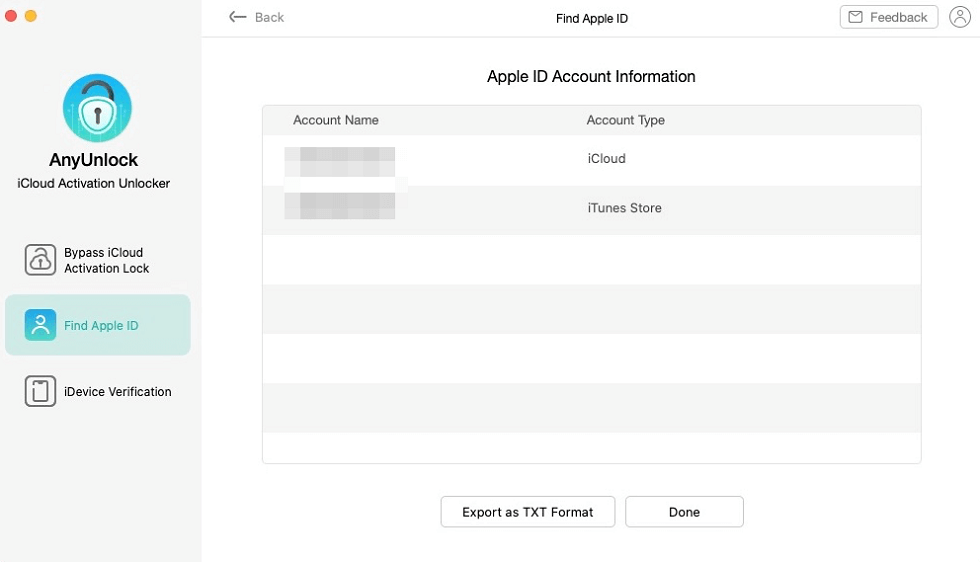
Task: Click the Account Name column header
Action: [x=335, y=120]
